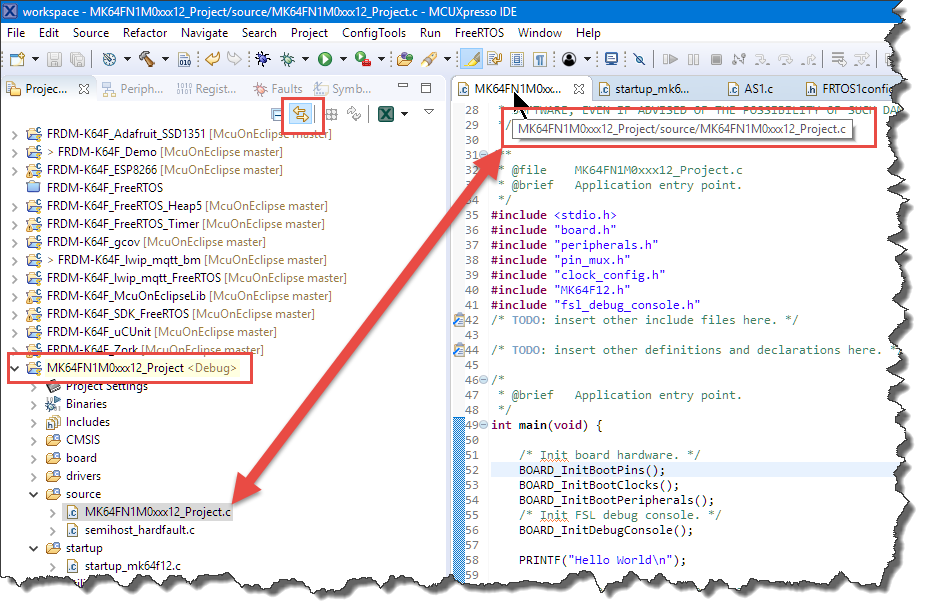Screen dimensions: 931x615
Task: Open Project Explorer view menu triangle
Action: [429, 113]
